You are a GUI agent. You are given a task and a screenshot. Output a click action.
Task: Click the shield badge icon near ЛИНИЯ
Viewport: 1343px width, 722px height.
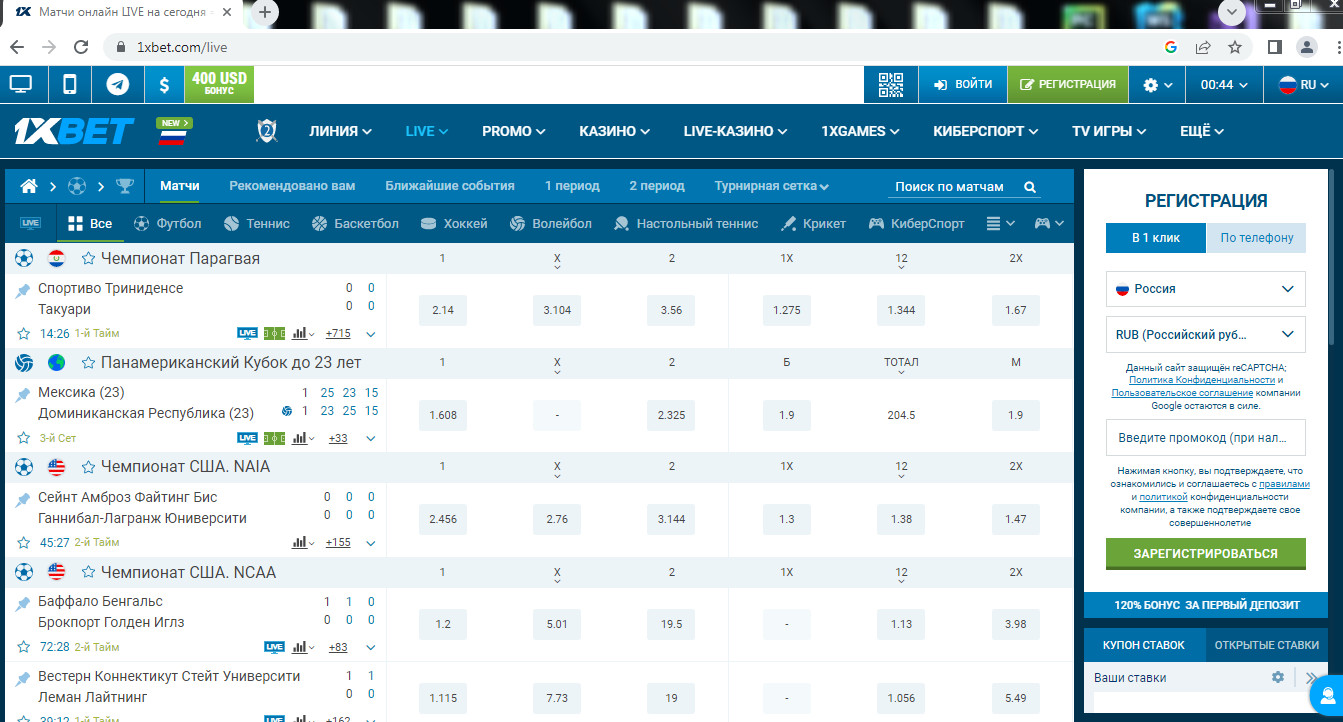click(x=266, y=130)
